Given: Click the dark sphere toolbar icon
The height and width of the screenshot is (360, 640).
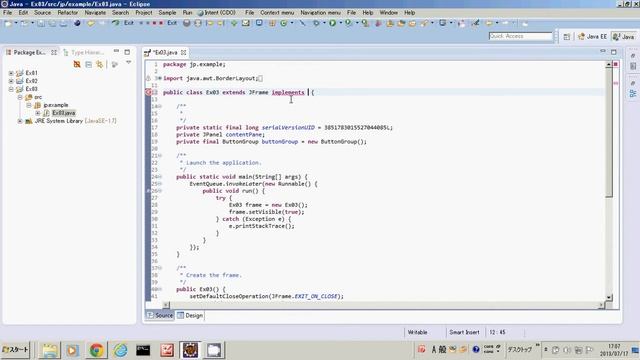Looking at the screenshot, I should tap(77, 23).
